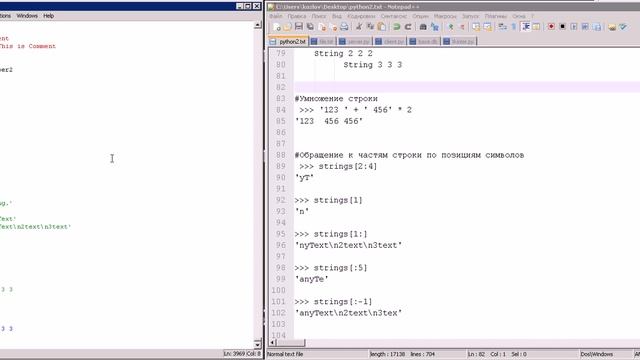This screenshot has width=640, height=360.
Task: Click the line '>>> strings[1:]'
Action: 331,234
